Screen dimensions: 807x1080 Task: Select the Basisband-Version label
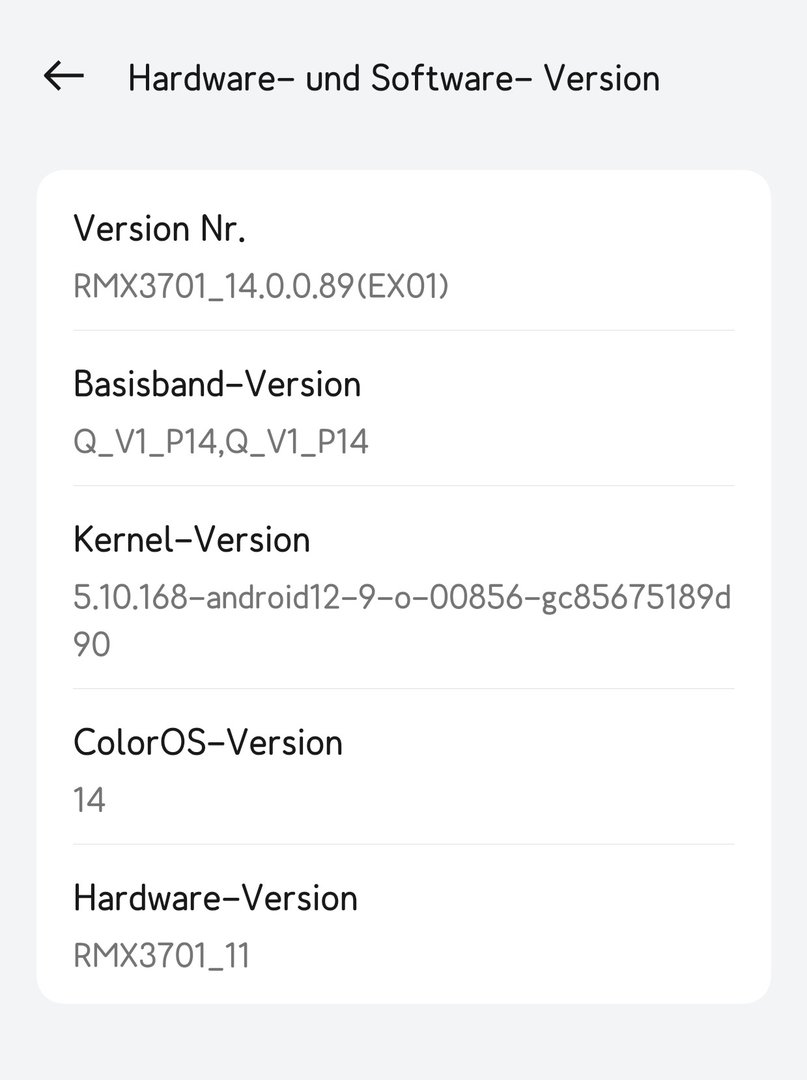(217, 384)
